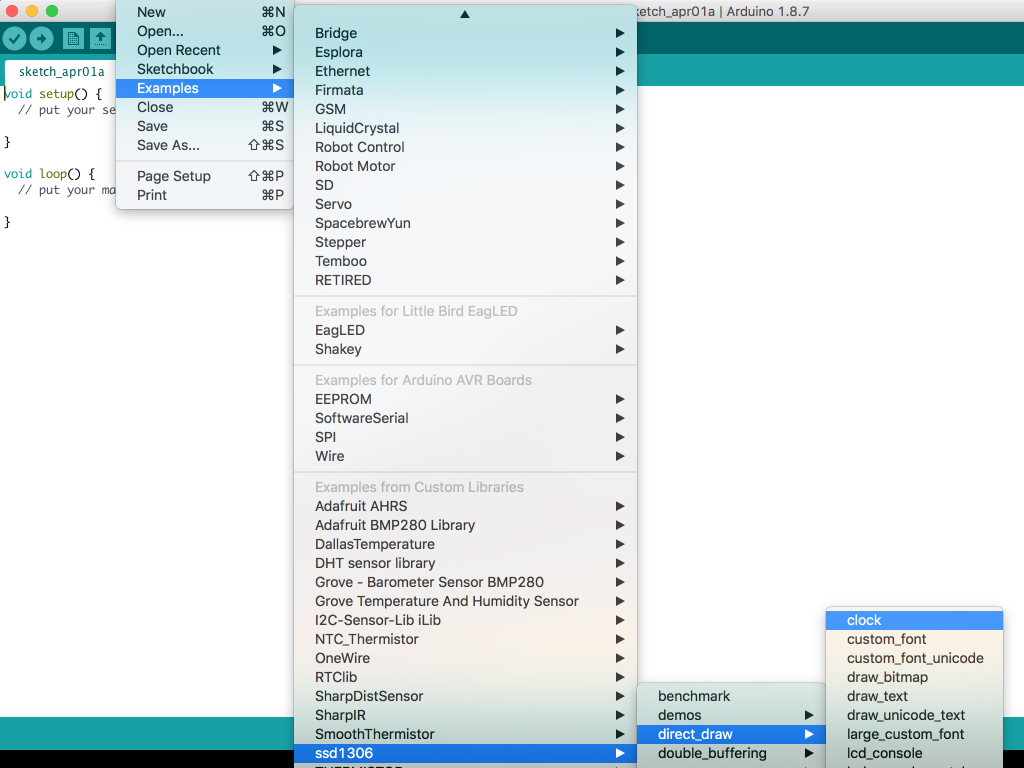Open NTC_Thermistor examples entry
The height and width of the screenshot is (768, 1024).
pos(466,639)
